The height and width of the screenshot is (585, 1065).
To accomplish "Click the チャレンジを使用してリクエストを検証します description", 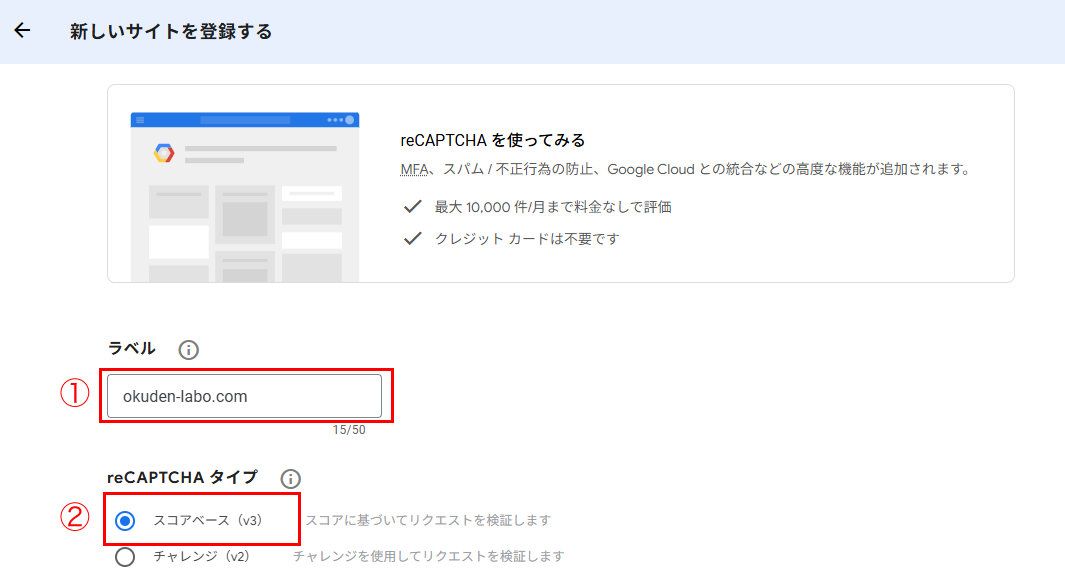I will (x=428, y=556).
